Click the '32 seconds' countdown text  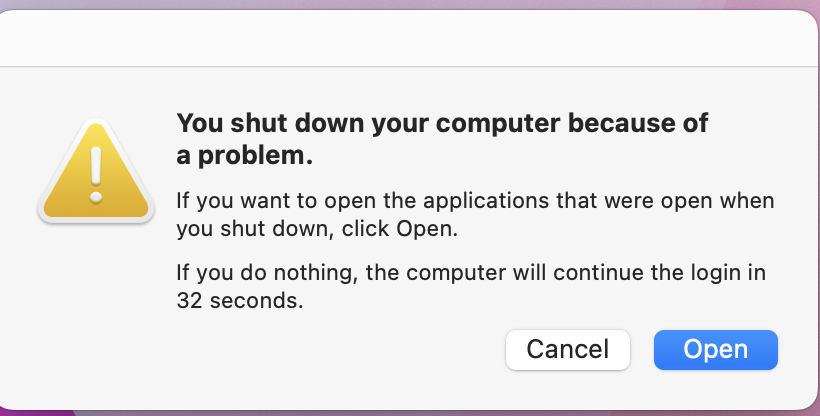[239, 299]
